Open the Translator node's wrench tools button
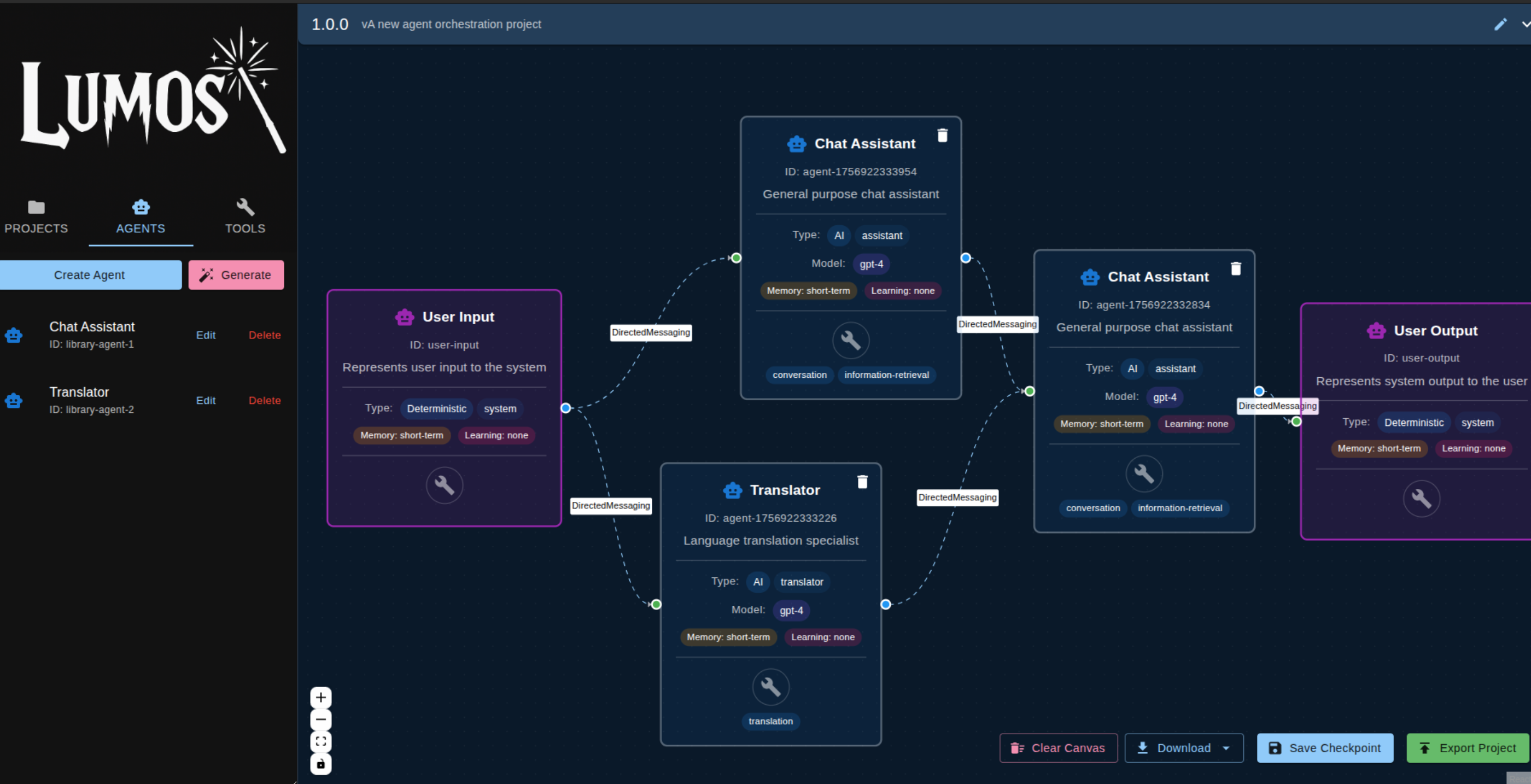The height and width of the screenshot is (784, 1531). [x=770, y=687]
